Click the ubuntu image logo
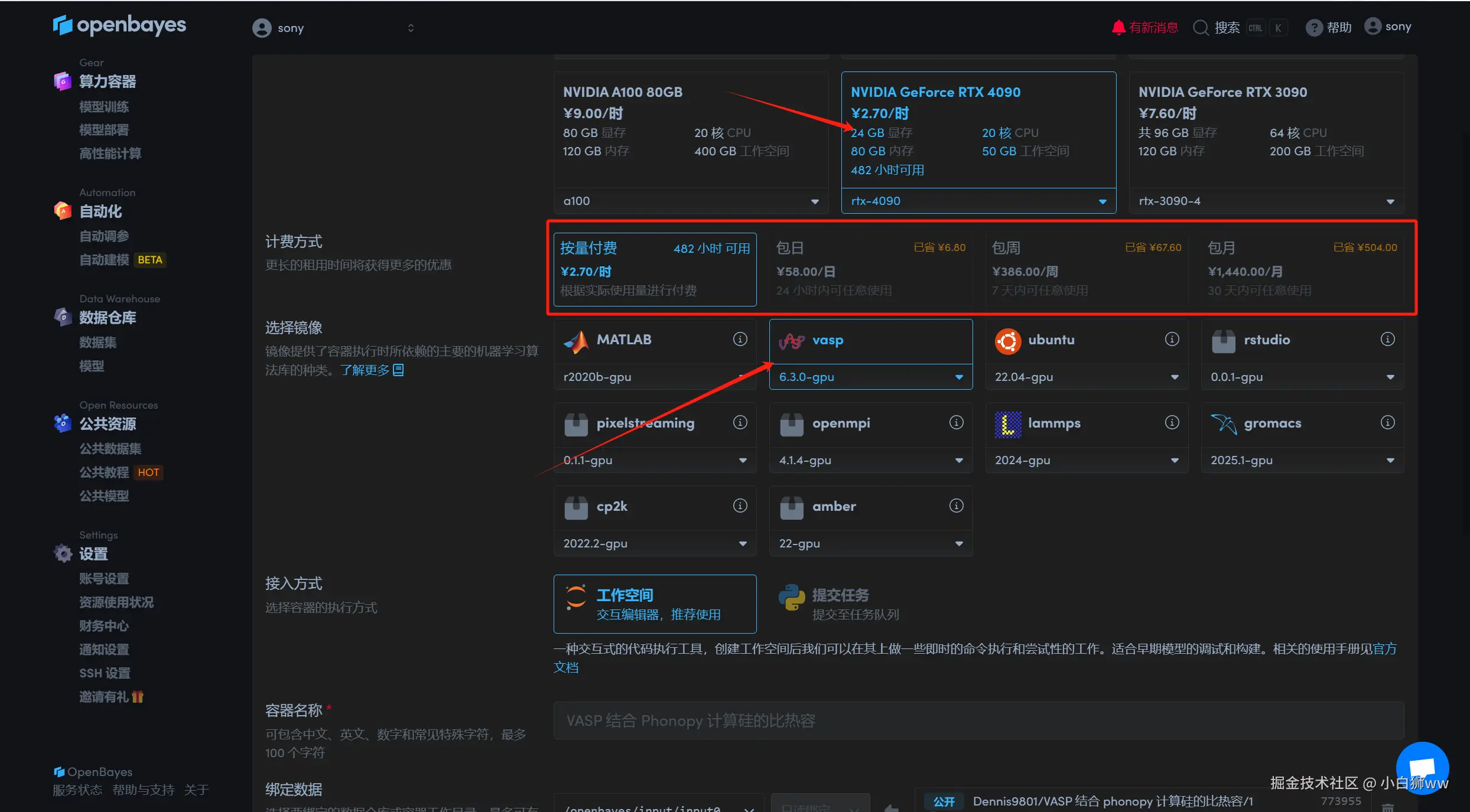Image resolution: width=1470 pixels, height=812 pixels. pos(1007,341)
